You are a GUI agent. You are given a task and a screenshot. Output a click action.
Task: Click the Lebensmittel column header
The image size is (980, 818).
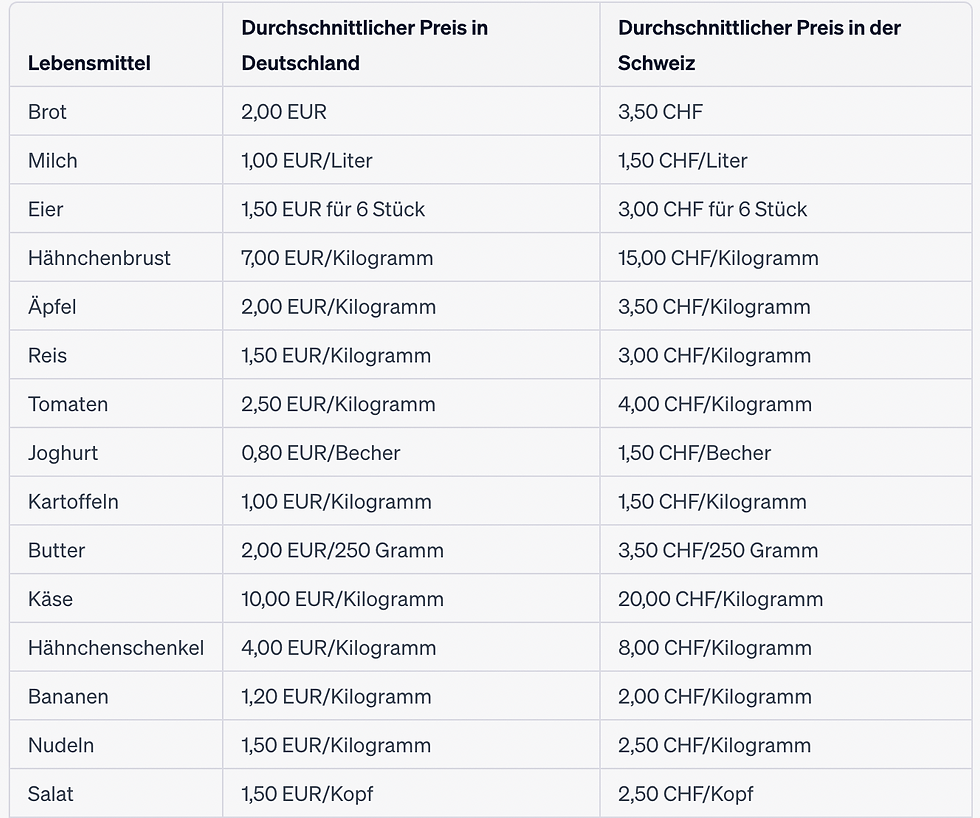click(89, 63)
